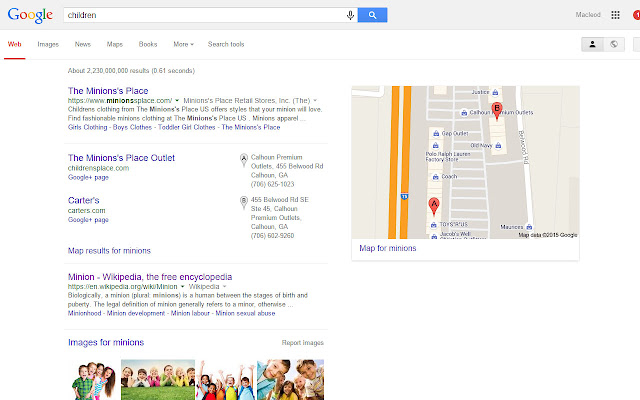Image resolution: width=640 pixels, height=400 pixels.
Task: Switch to global results view
Action: pyautogui.click(x=614, y=44)
